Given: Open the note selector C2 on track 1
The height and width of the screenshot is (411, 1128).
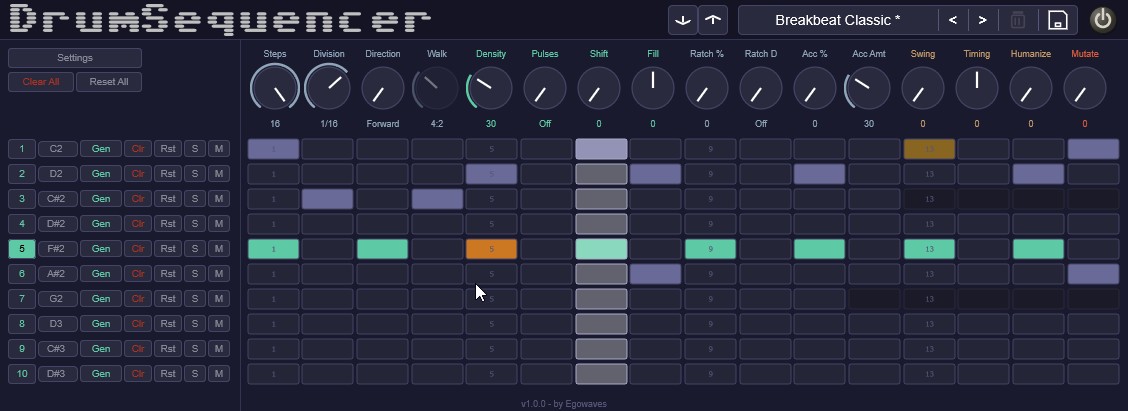Looking at the screenshot, I should point(56,149).
